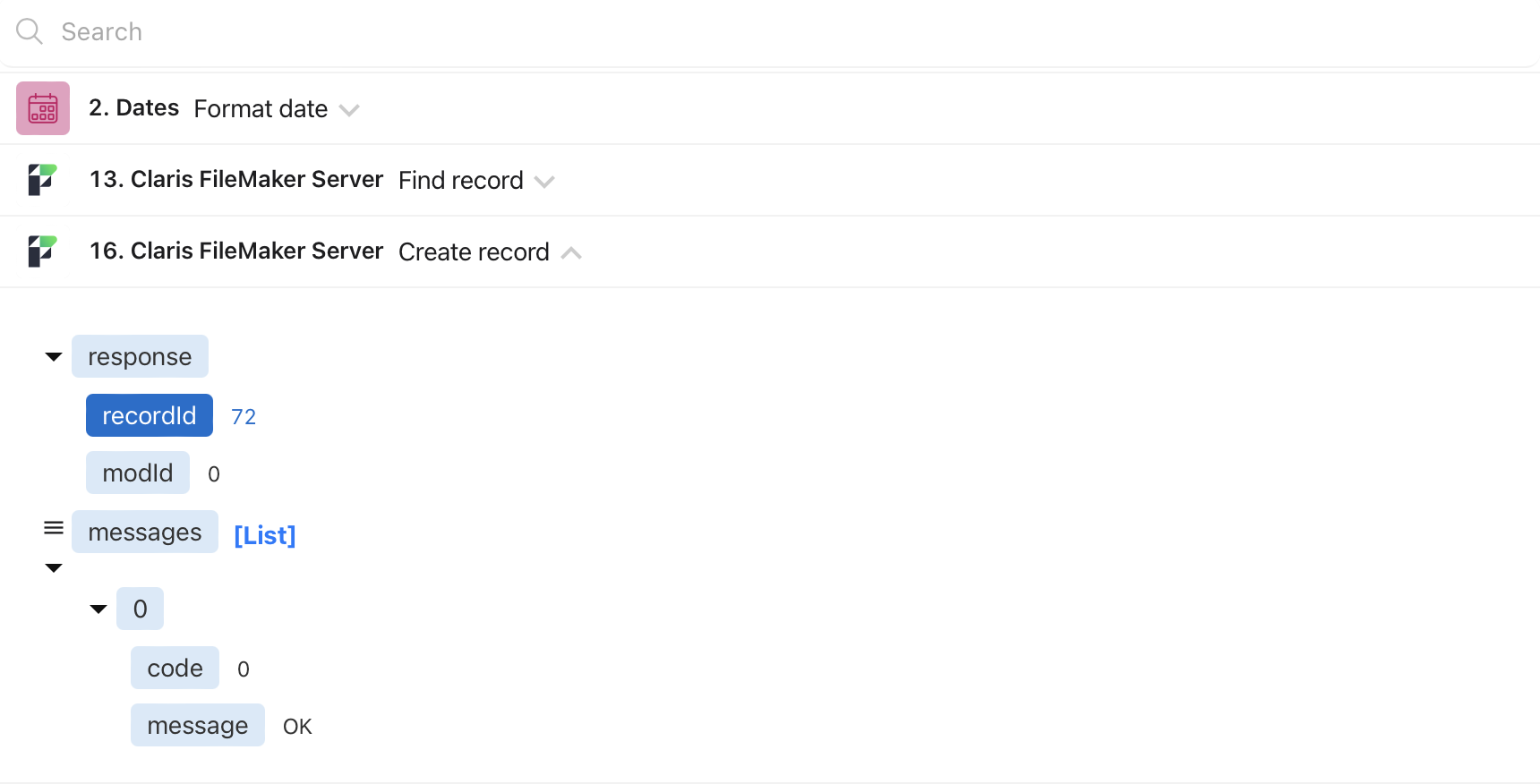Select the modId field pill
This screenshot has width=1540, height=784.
click(x=137, y=473)
